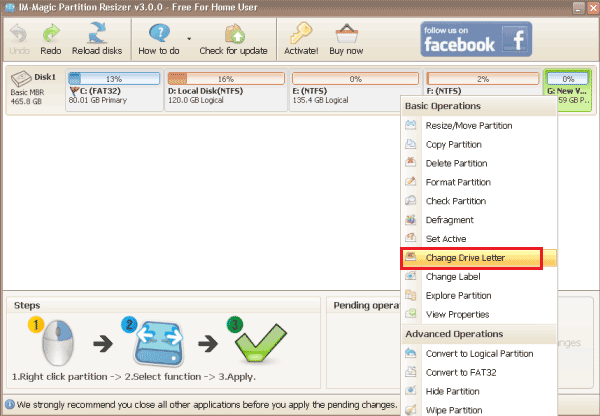The height and width of the screenshot is (416, 600).
Task: Click the blue disk resize illustration in Steps
Action: pyautogui.click(x=159, y=344)
